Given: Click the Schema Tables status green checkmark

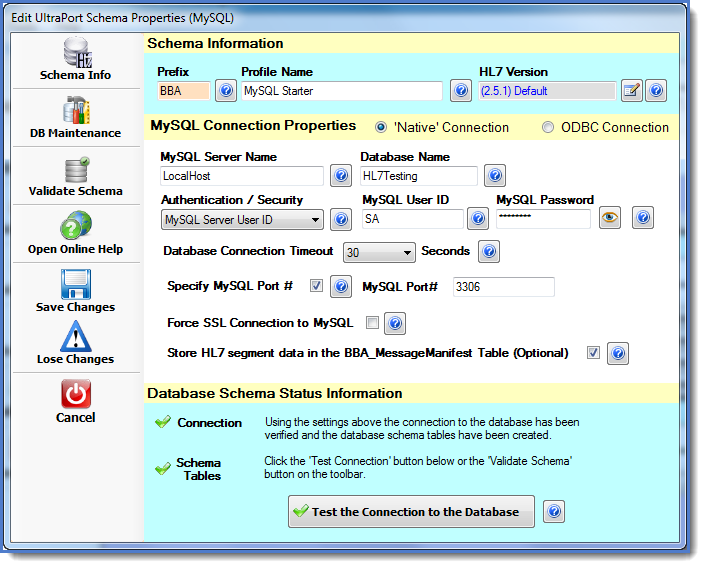Looking at the screenshot, I should point(163,469).
